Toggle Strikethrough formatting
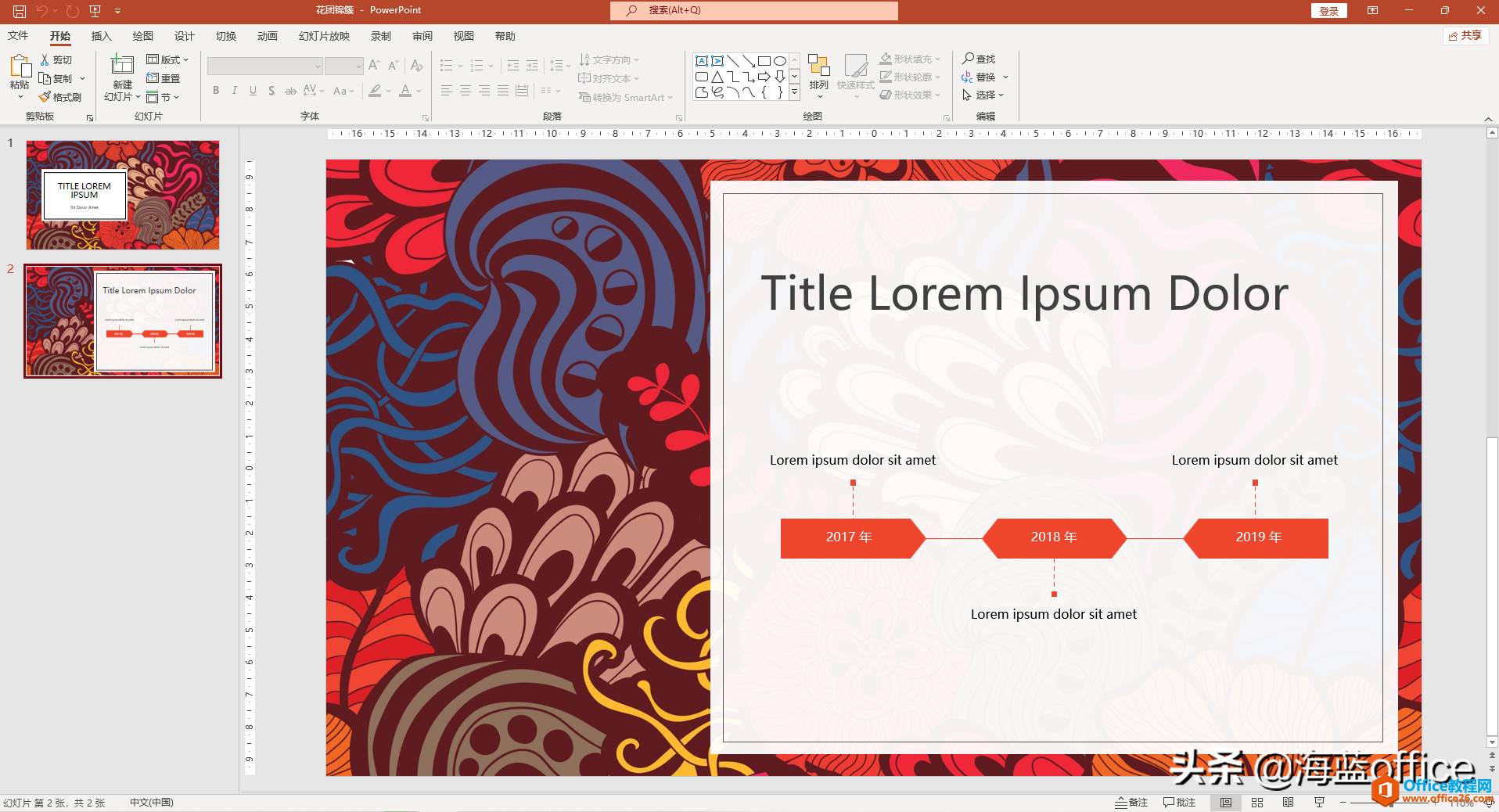The image size is (1499, 812). (290, 91)
